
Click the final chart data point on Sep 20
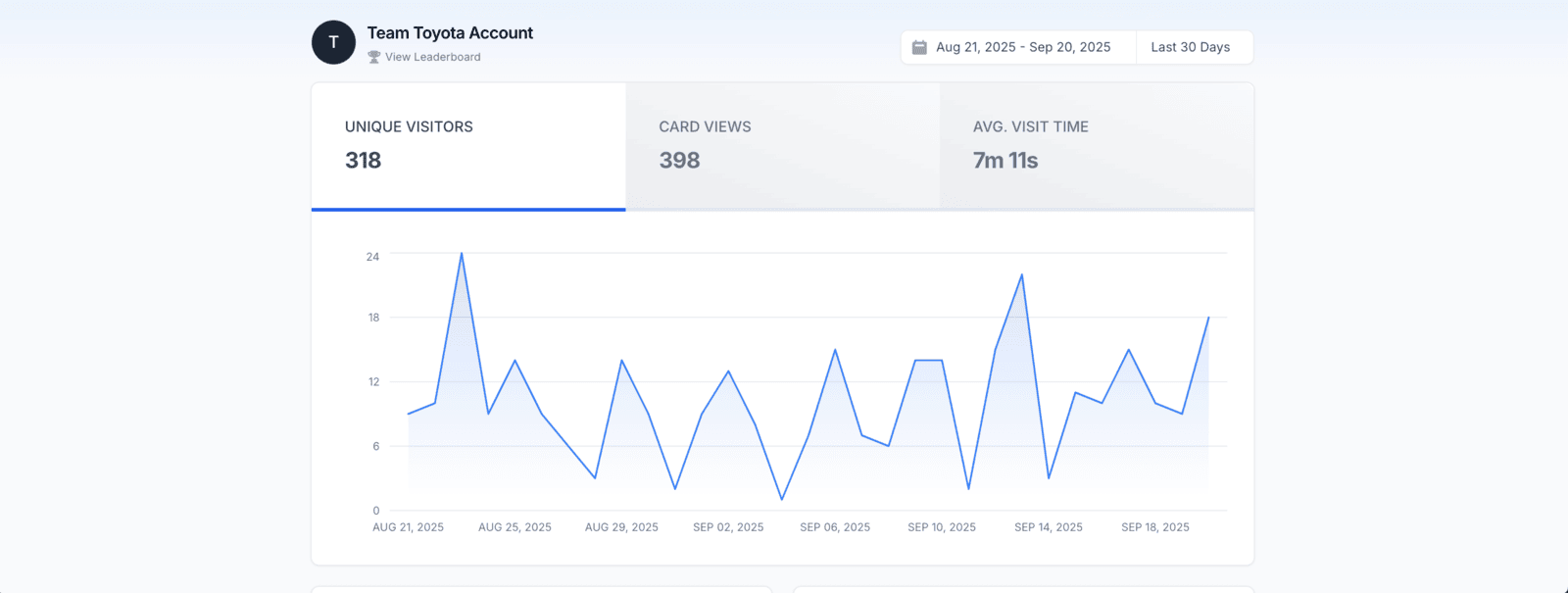tap(1208, 318)
